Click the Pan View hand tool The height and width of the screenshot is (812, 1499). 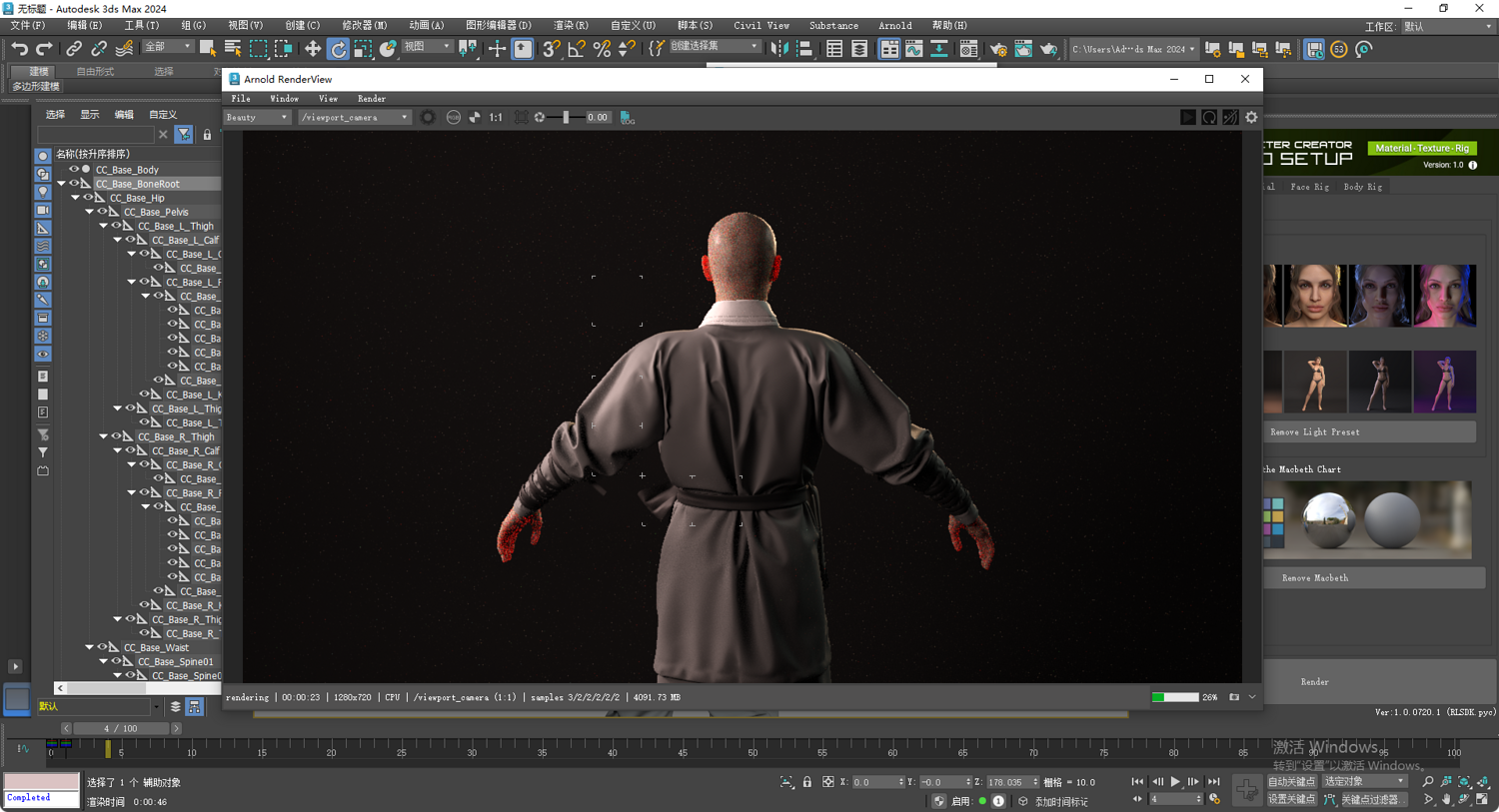click(1446, 799)
